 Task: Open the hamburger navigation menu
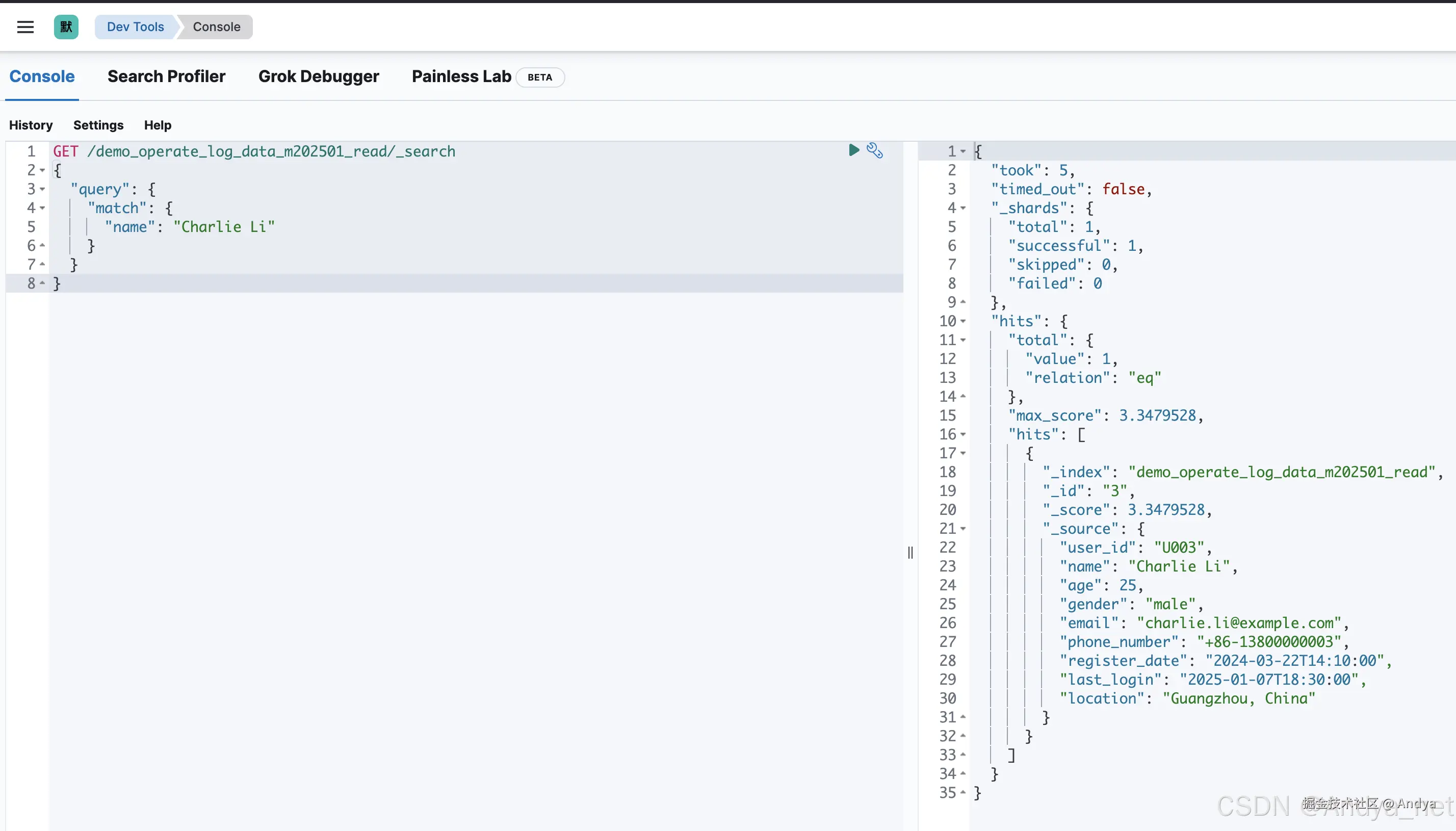click(x=25, y=27)
